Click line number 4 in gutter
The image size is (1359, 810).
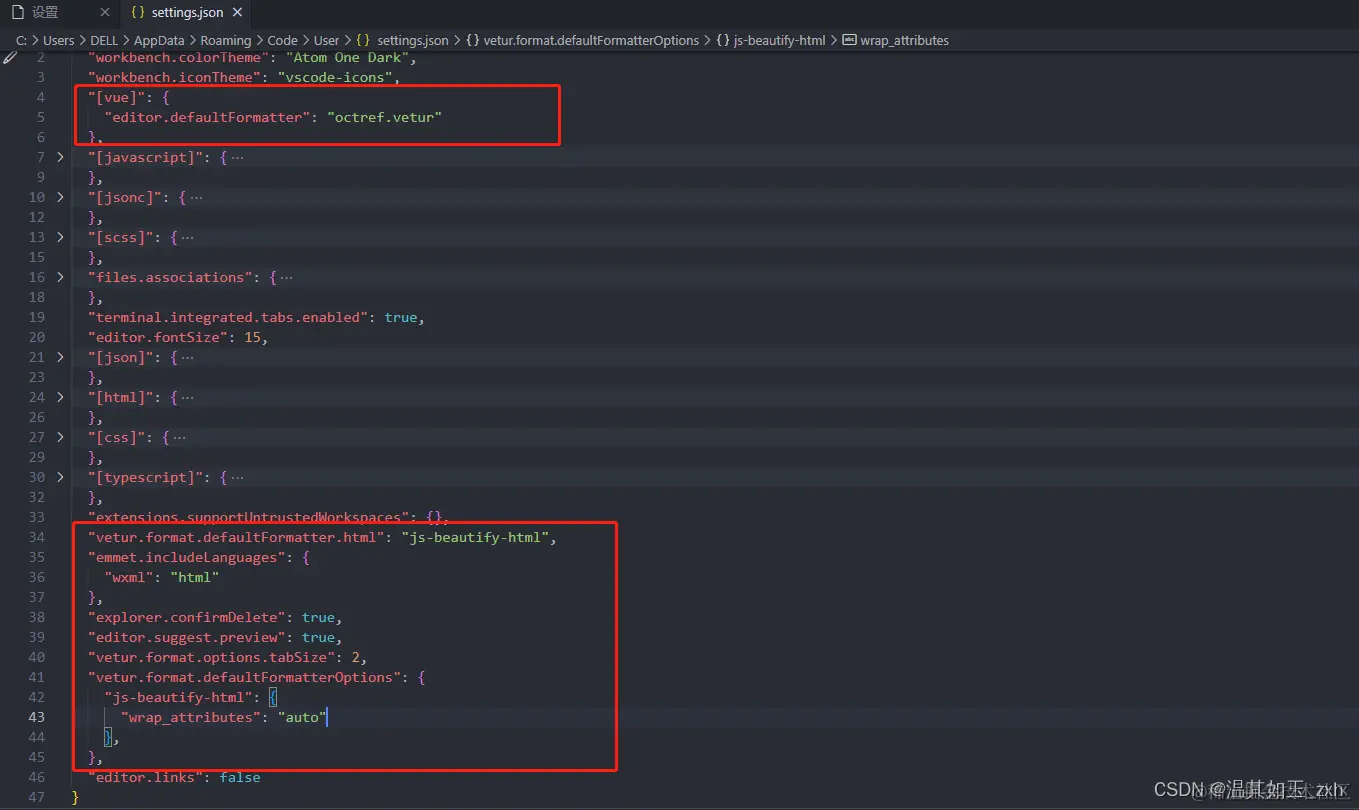coord(40,97)
